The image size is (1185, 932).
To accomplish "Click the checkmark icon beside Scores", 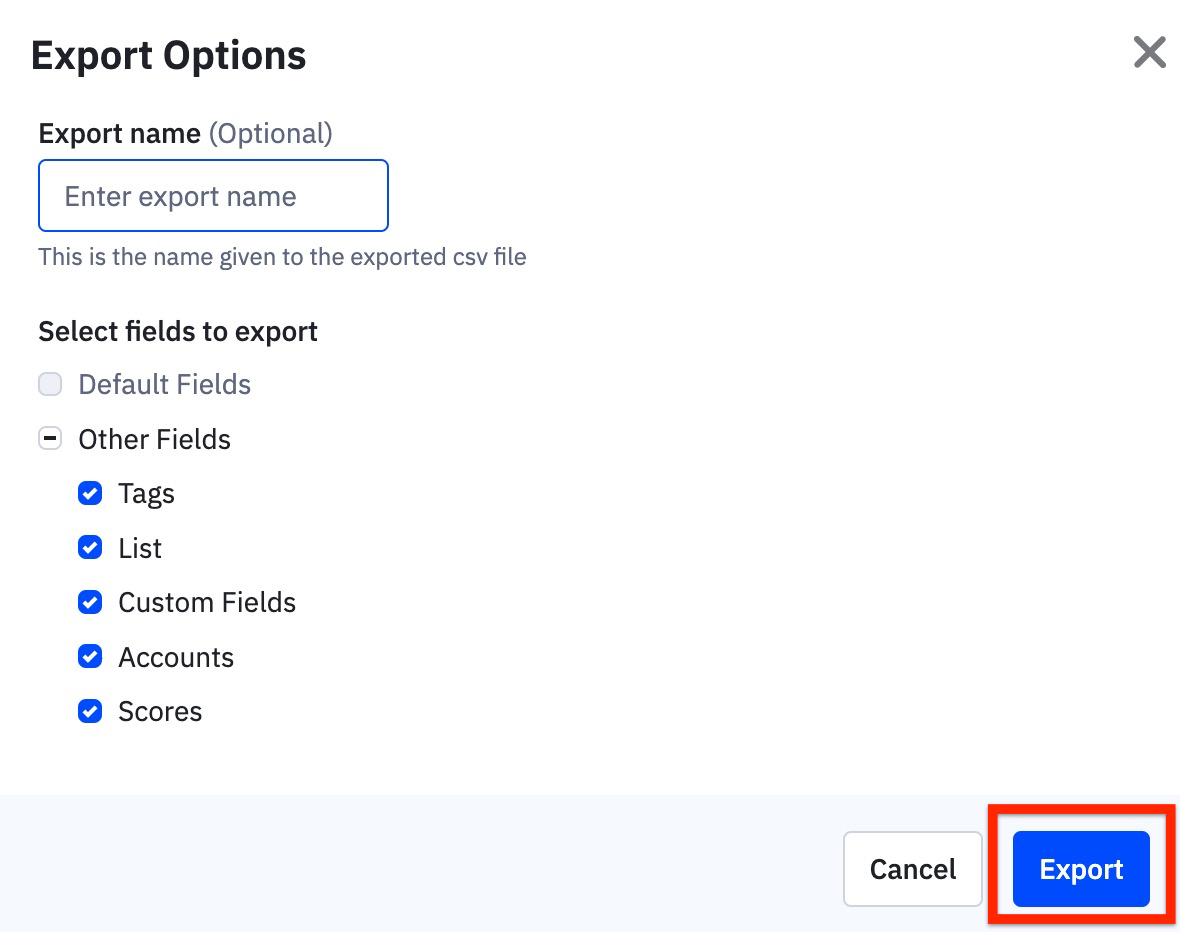I will tap(90, 711).
